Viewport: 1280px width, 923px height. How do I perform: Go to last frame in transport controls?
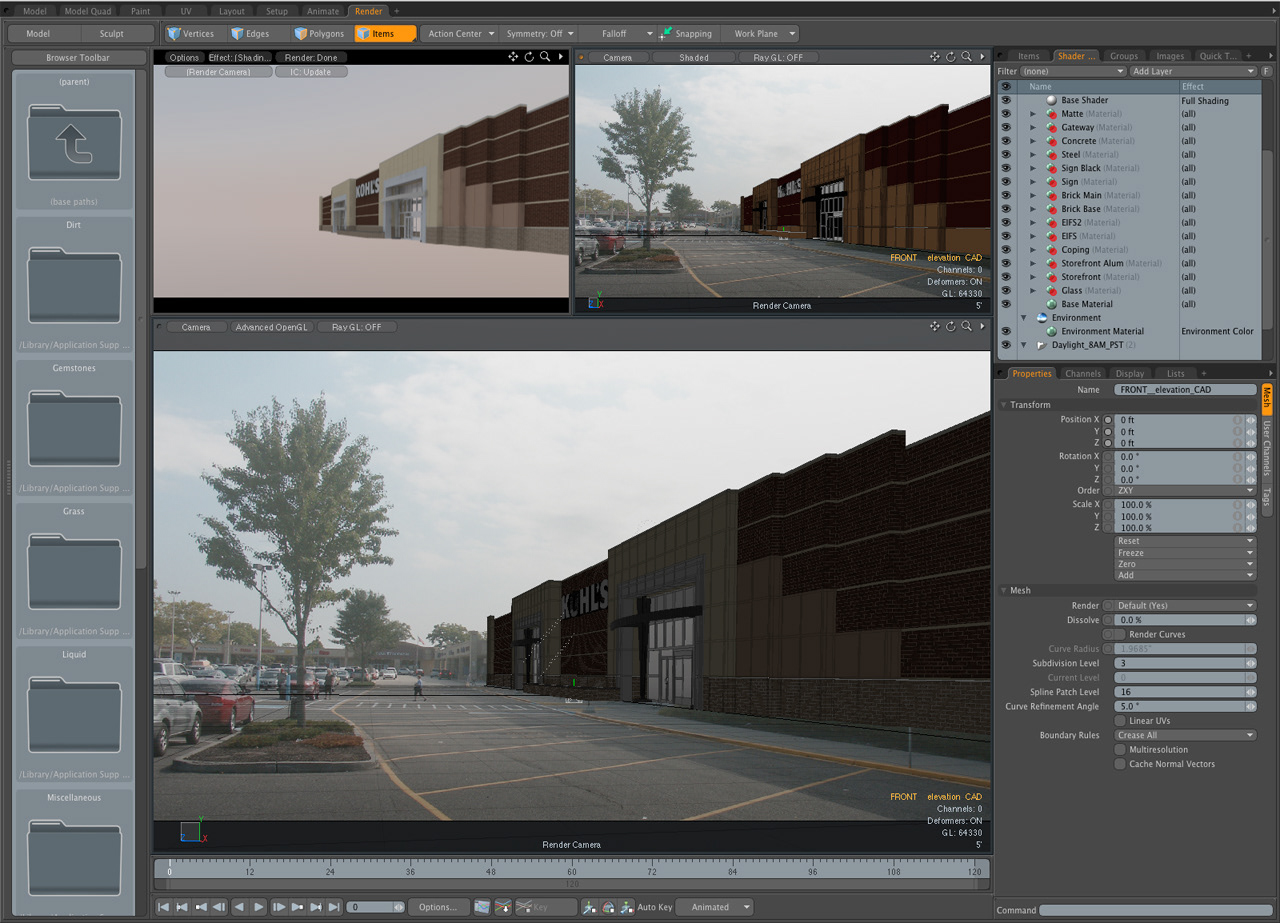click(x=335, y=907)
